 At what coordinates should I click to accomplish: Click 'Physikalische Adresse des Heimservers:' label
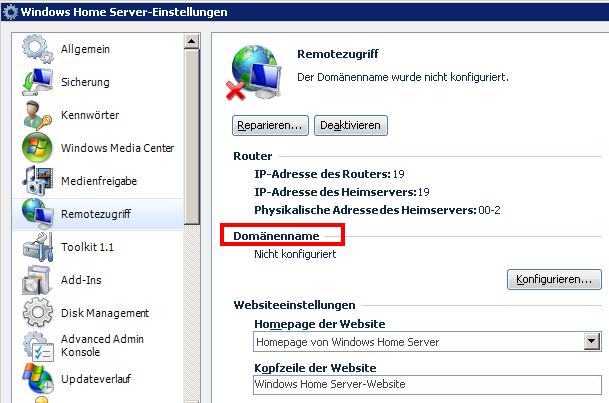click(365, 210)
